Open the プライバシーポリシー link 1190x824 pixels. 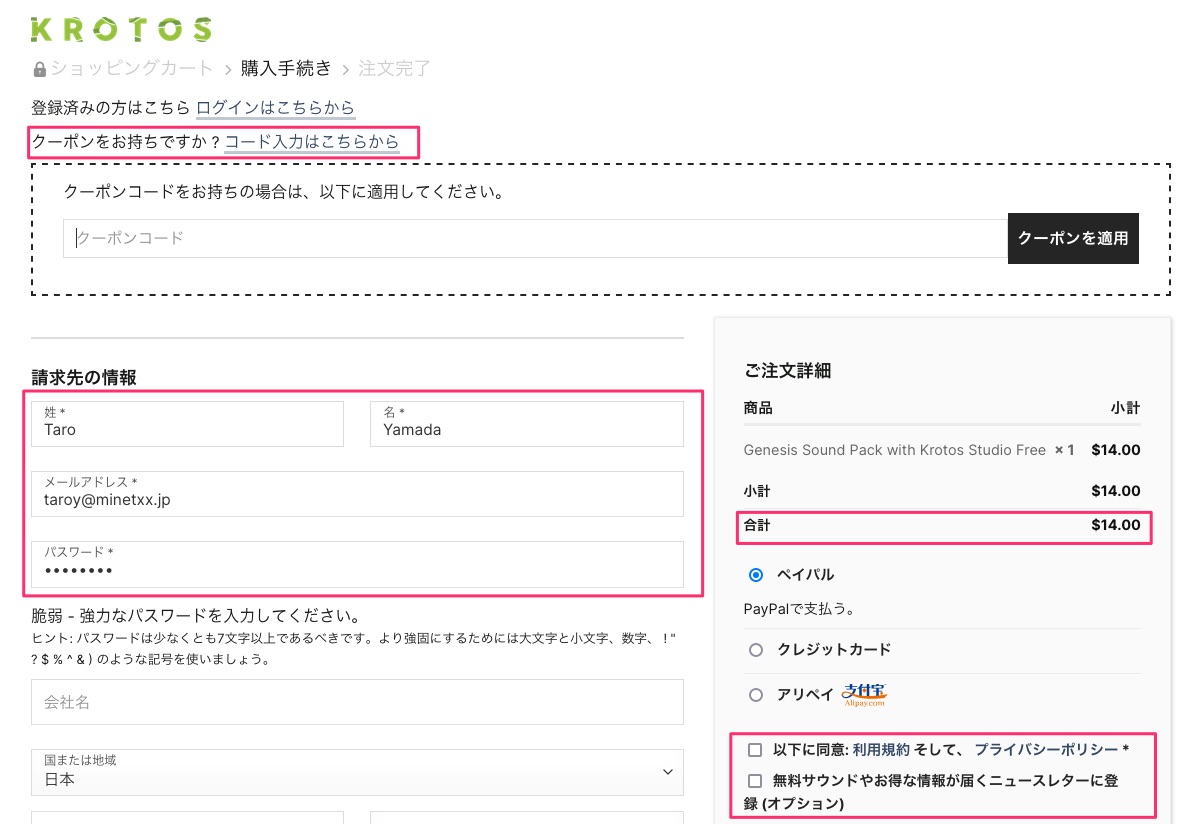pos(1047,750)
